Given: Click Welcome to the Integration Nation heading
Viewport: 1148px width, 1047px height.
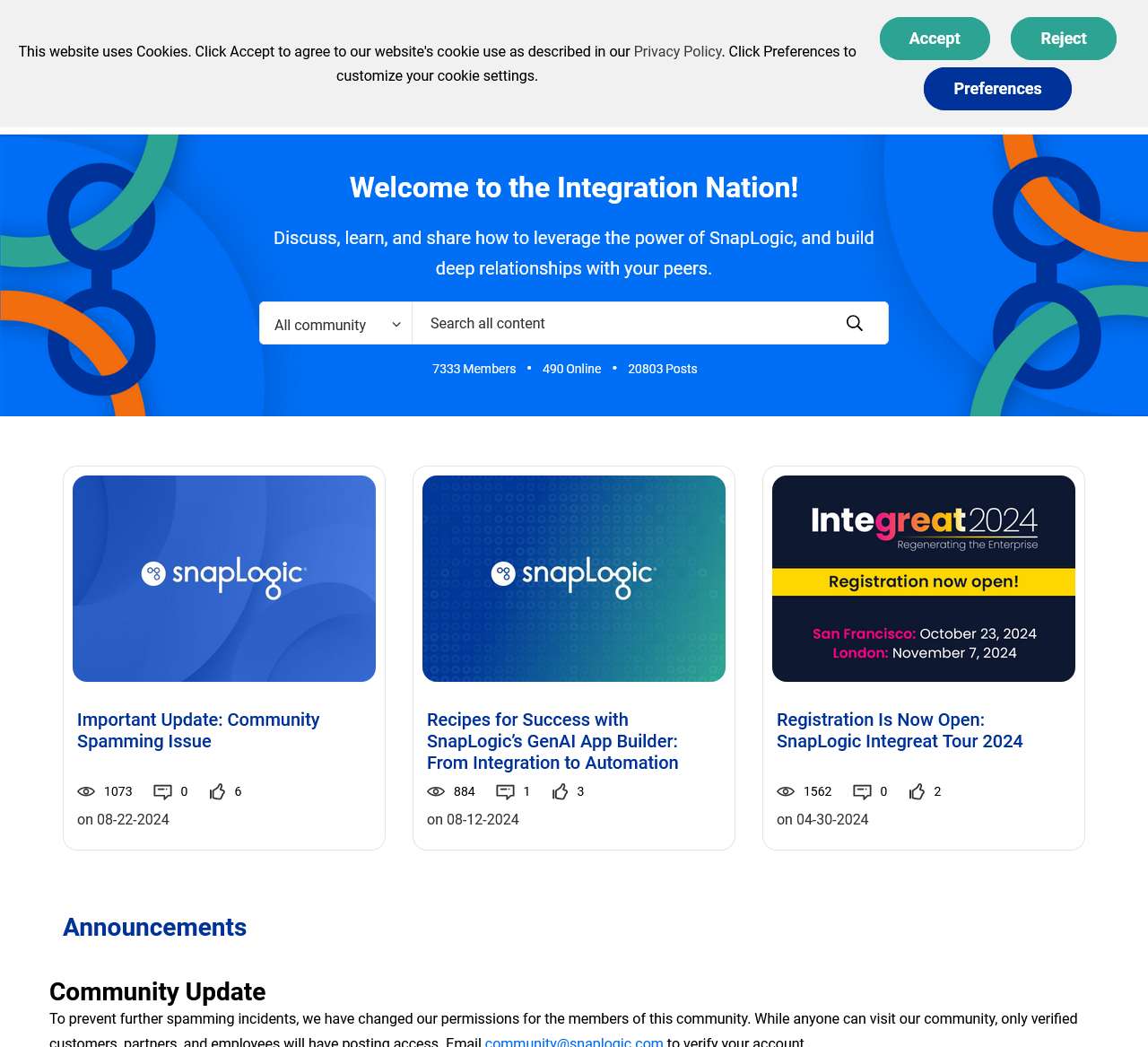Looking at the screenshot, I should click(574, 188).
